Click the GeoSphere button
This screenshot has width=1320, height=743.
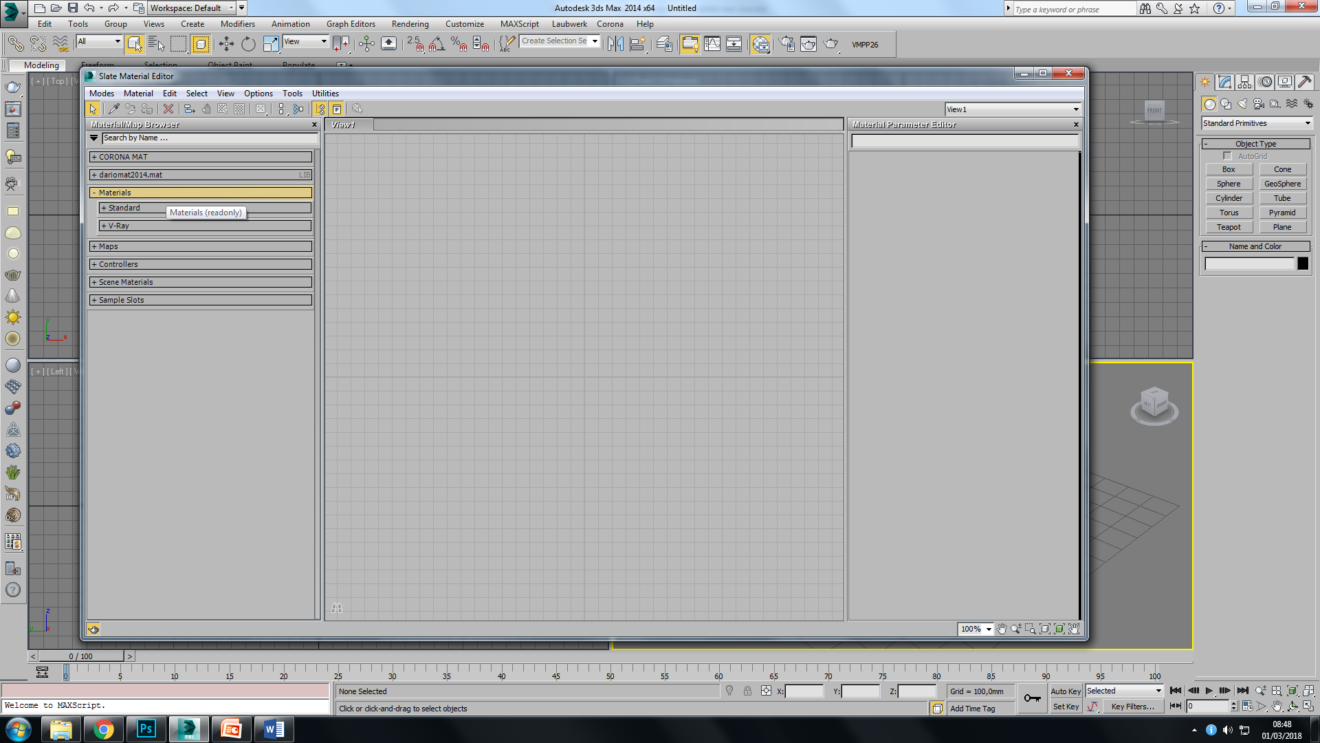click(1282, 184)
